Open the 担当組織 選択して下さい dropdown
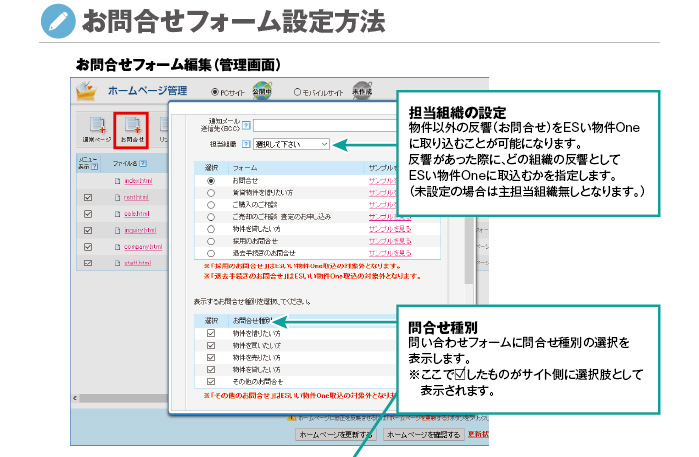This screenshot has width=699, height=457. click(292, 144)
